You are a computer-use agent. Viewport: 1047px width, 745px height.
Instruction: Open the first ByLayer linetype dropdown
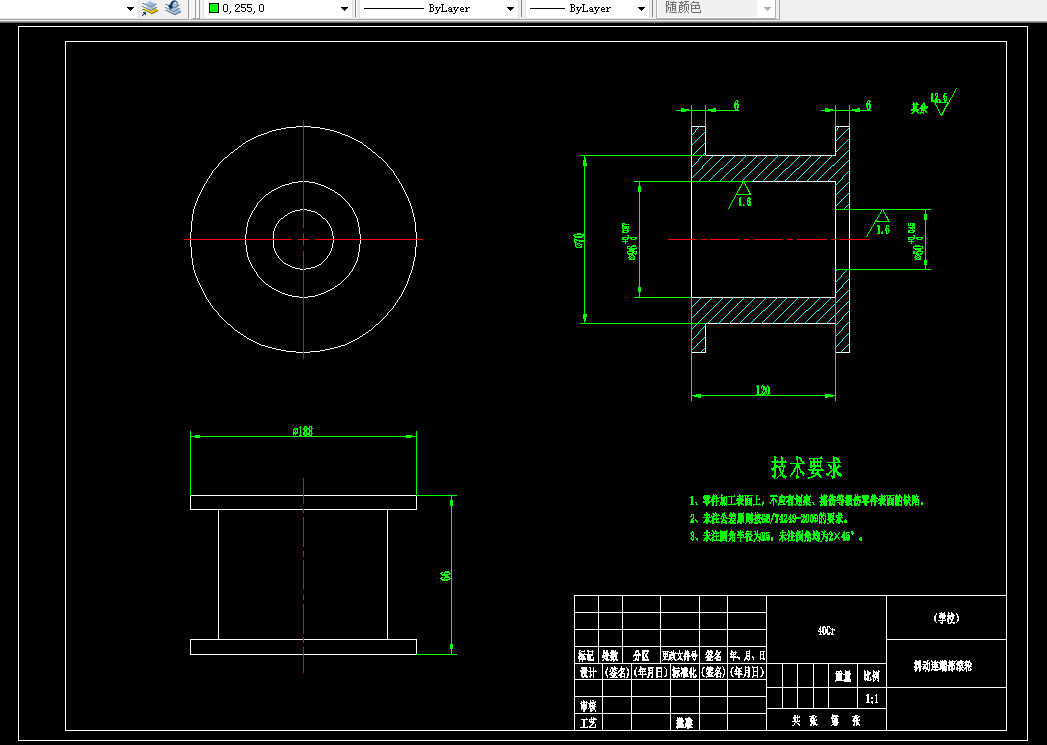click(x=510, y=9)
